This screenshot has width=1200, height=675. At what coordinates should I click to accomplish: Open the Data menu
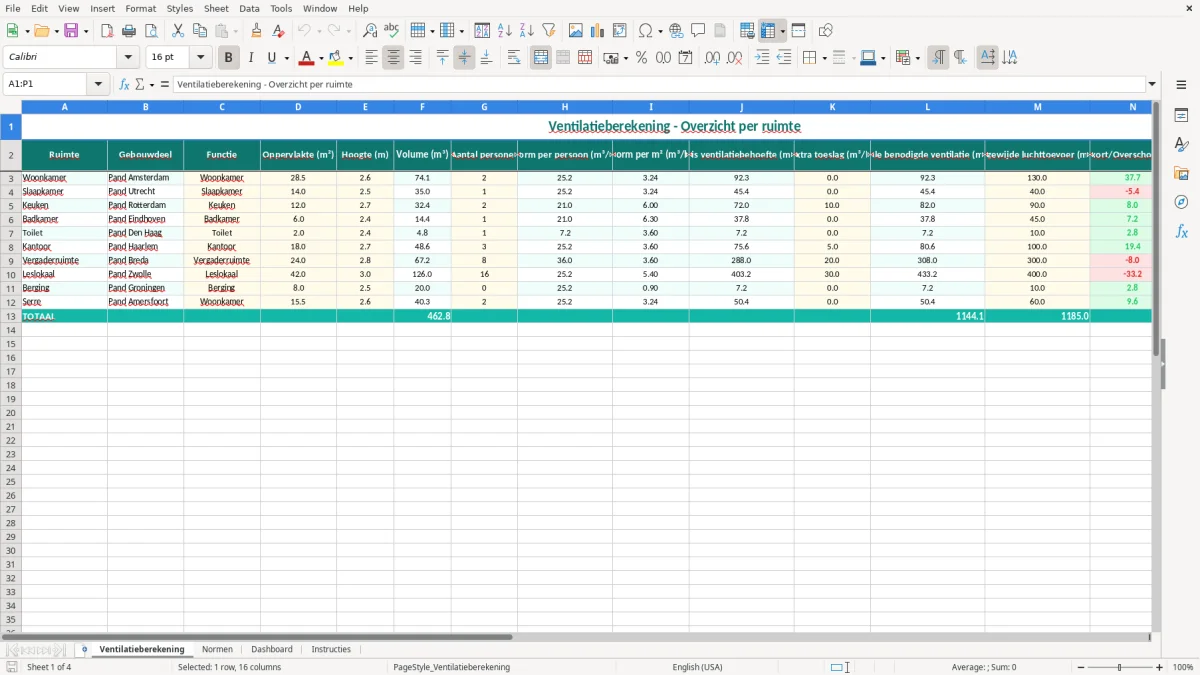[249, 8]
